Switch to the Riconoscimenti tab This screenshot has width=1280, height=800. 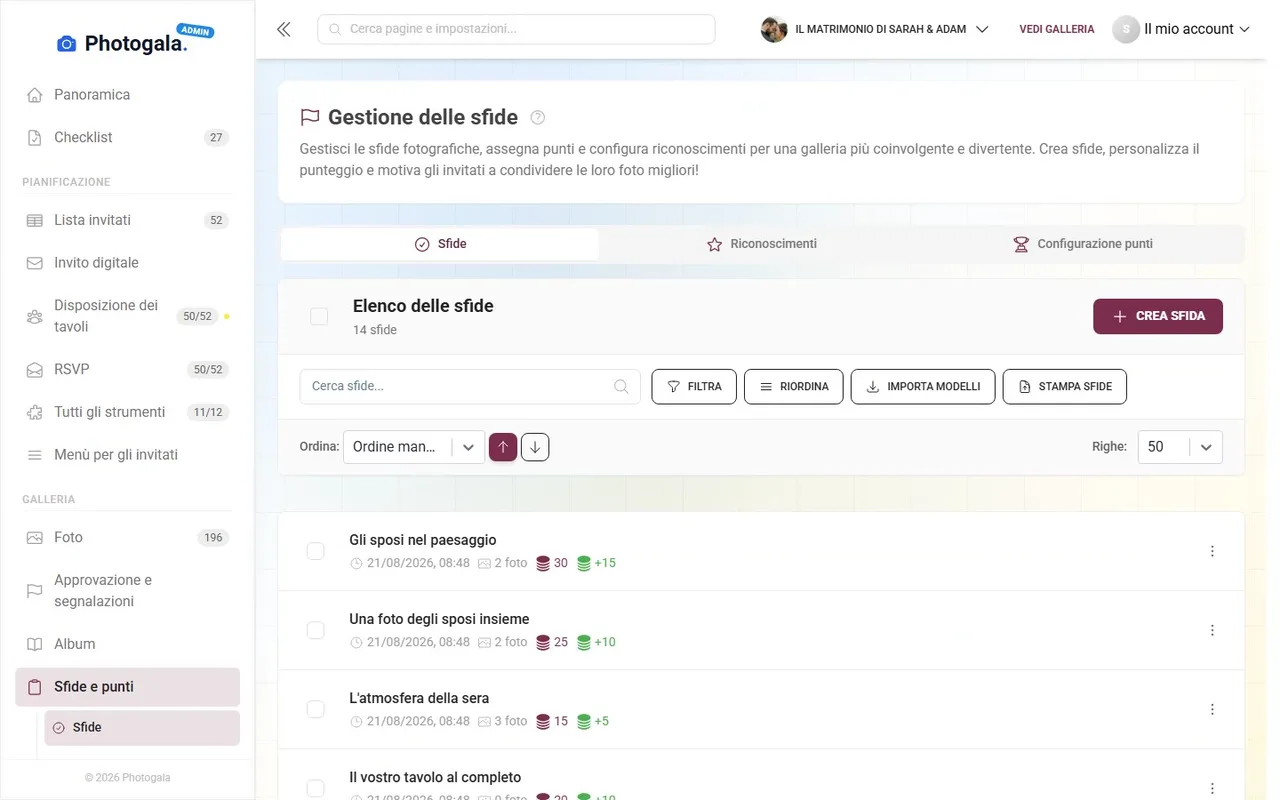coord(762,244)
